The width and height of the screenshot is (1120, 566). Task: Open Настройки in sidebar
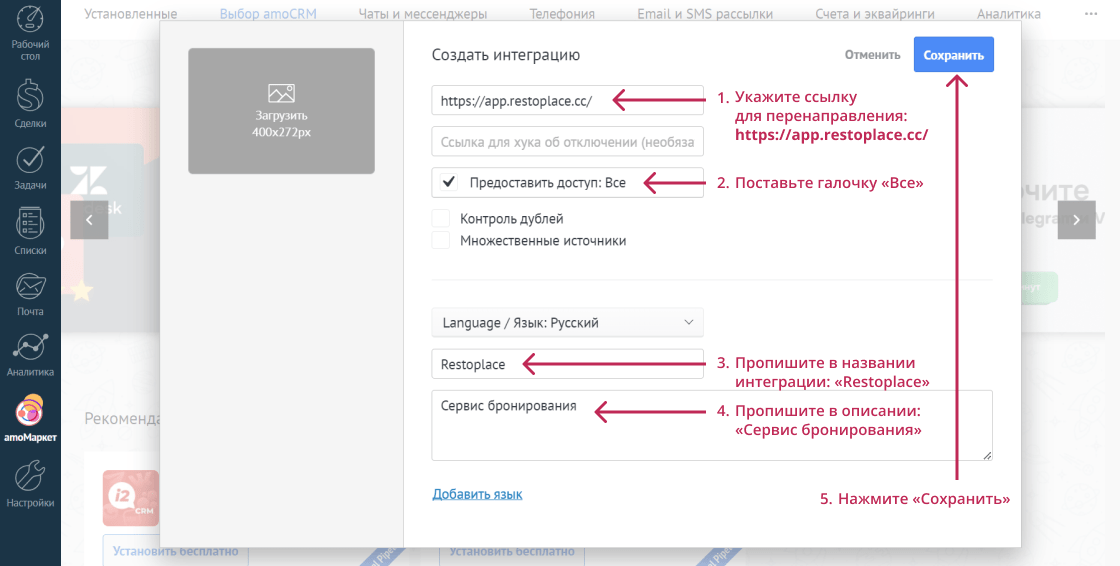point(30,483)
